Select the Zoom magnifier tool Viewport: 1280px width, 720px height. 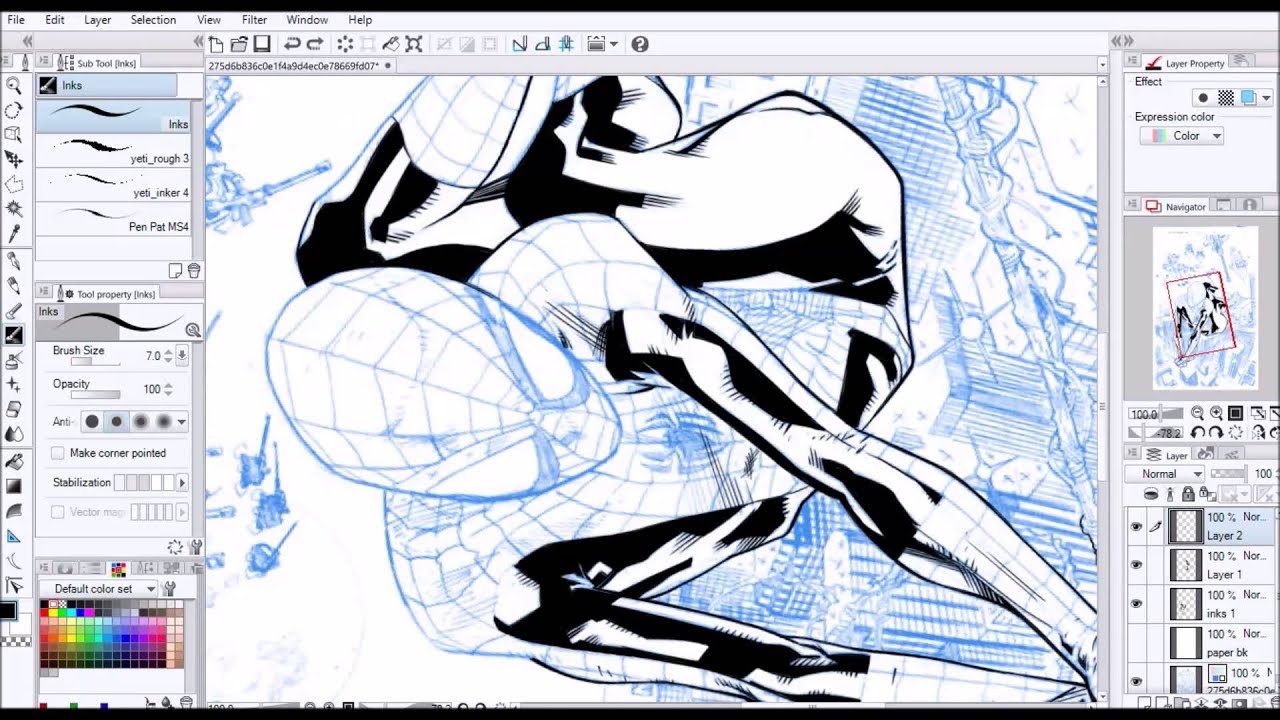[x=14, y=86]
